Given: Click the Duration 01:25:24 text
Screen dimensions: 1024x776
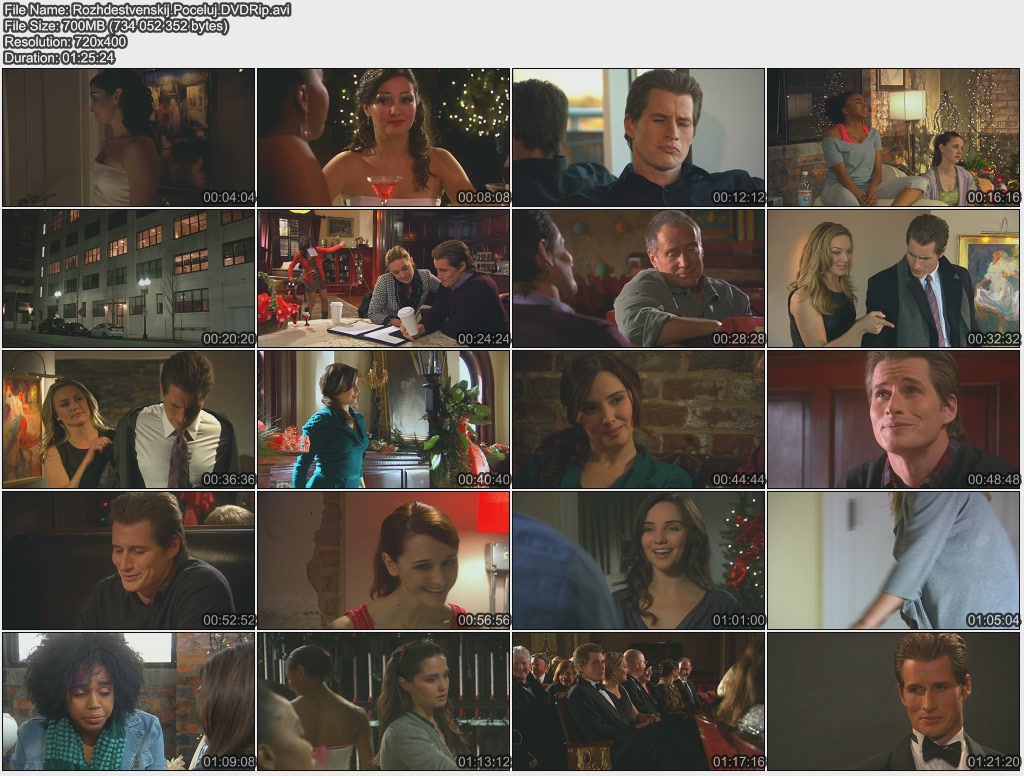Looking at the screenshot, I should (60, 58).
